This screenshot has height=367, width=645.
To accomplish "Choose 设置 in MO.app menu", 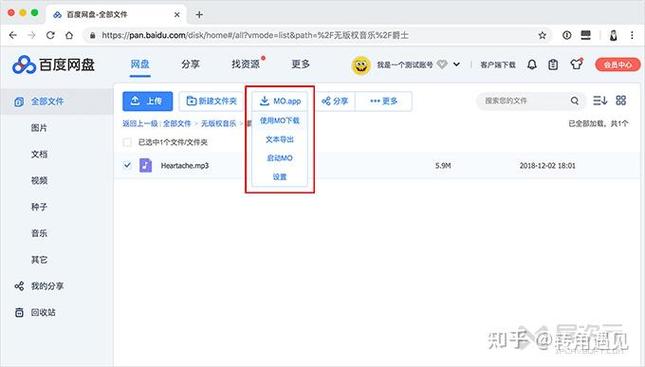I will pos(280,177).
